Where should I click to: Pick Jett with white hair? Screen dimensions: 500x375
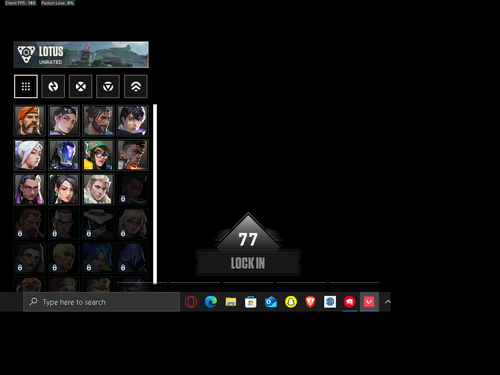click(29, 155)
